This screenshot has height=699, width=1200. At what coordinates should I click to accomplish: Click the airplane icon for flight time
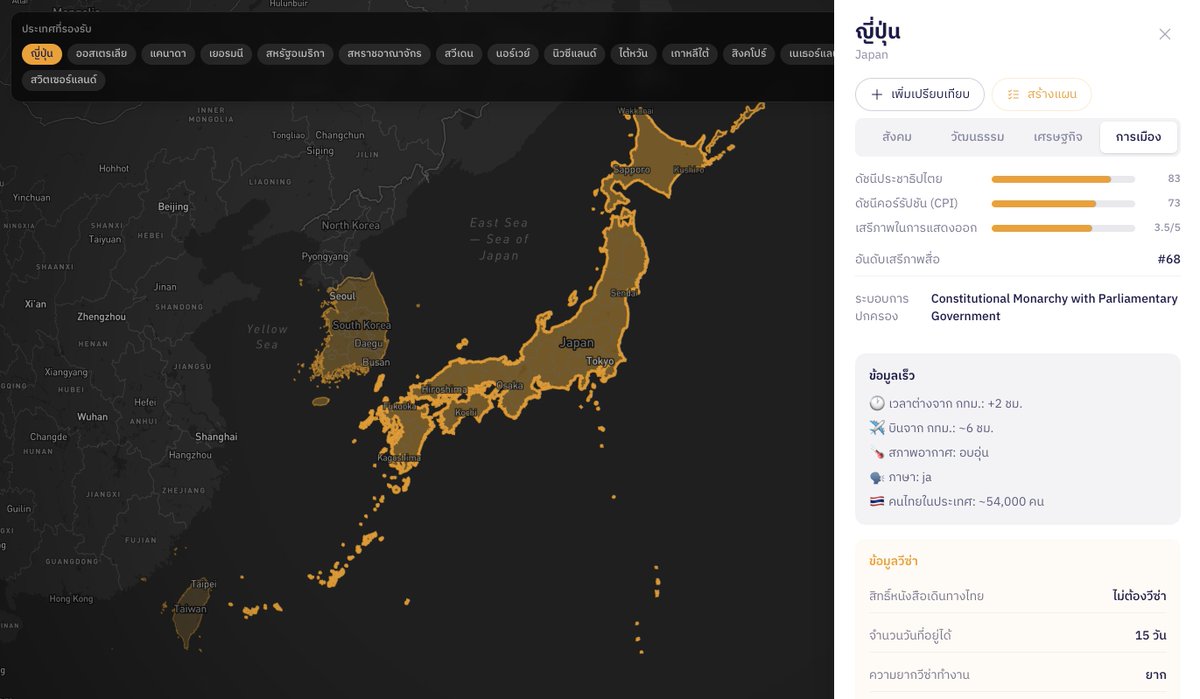pos(877,428)
